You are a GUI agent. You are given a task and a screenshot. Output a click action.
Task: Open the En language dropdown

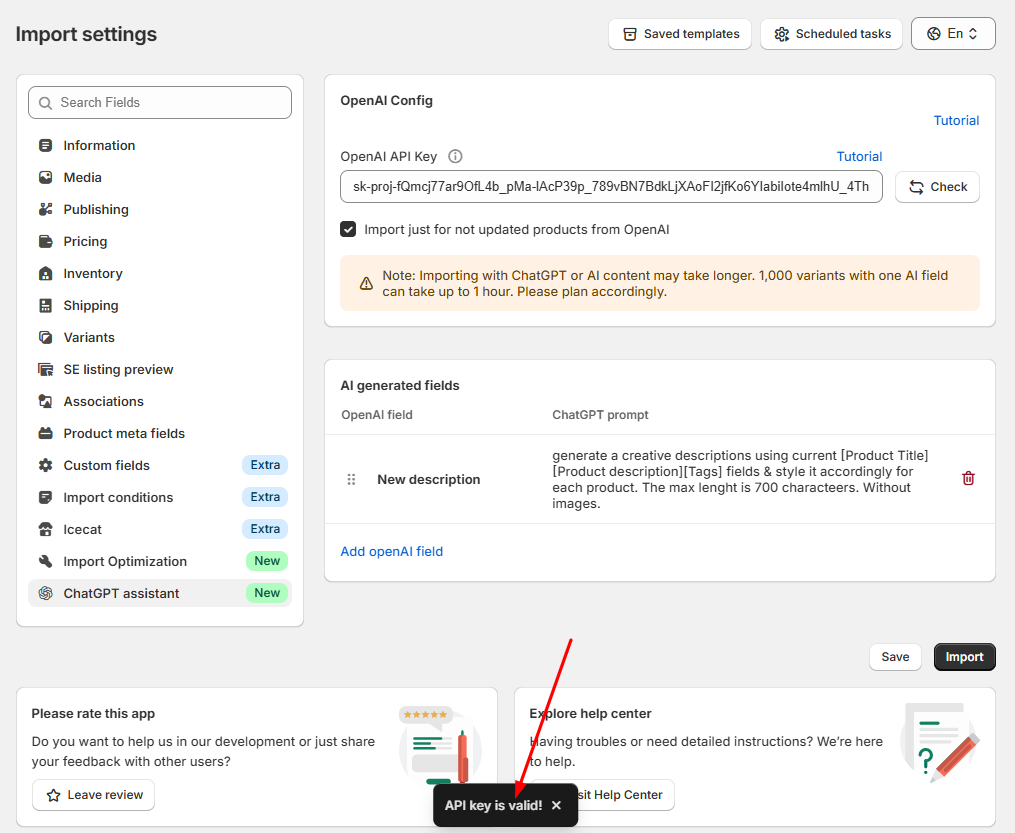[953, 34]
